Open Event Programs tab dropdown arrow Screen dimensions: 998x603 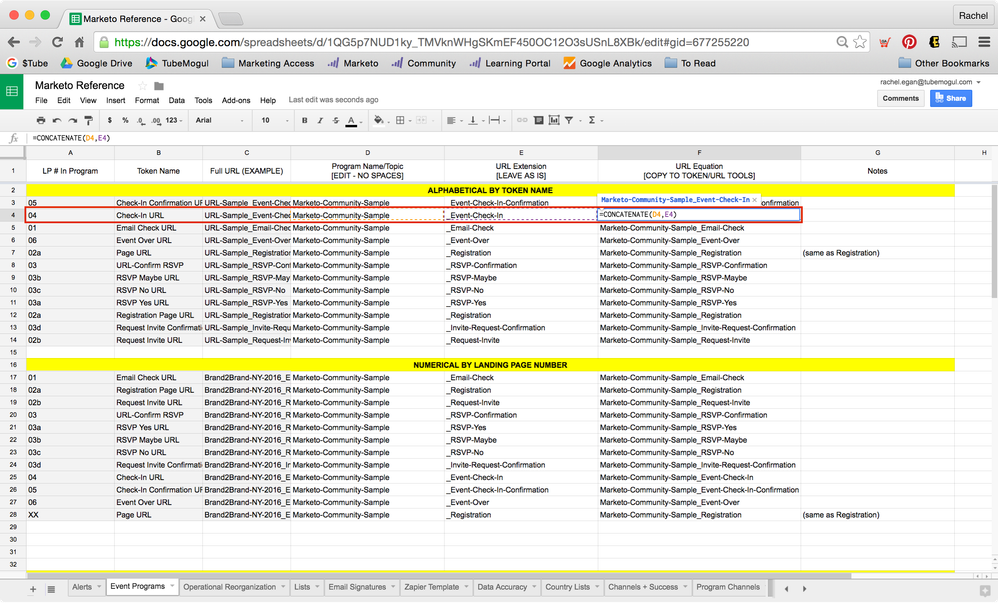[x=172, y=586]
